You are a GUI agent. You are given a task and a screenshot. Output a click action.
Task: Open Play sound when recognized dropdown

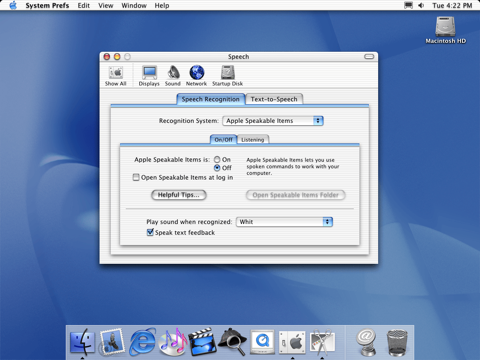tap(284, 222)
